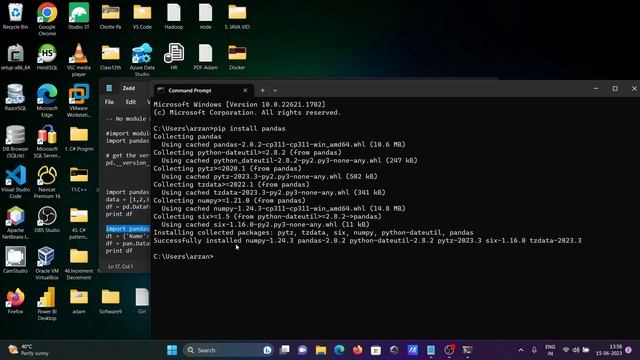Image resolution: width=640 pixels, height=360 pixels.
Task: Open VLC media player shortcut
Action: tap(78, 60)
